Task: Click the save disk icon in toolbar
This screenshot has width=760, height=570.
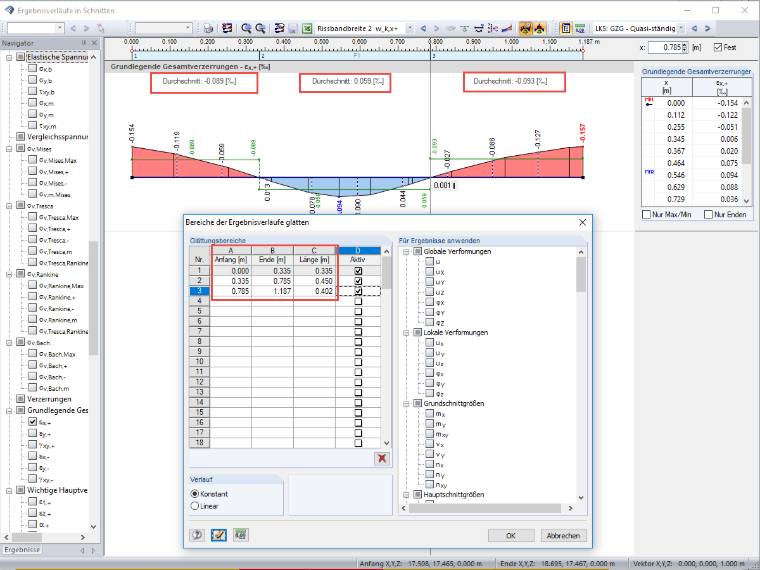Action: coord(293,29)
